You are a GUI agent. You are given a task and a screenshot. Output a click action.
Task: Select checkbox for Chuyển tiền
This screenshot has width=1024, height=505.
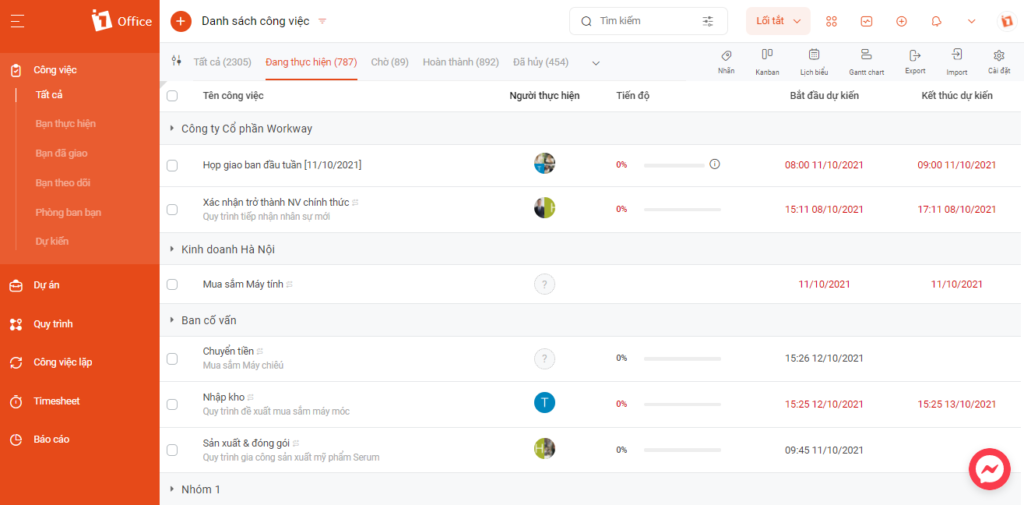coord(172,359)
